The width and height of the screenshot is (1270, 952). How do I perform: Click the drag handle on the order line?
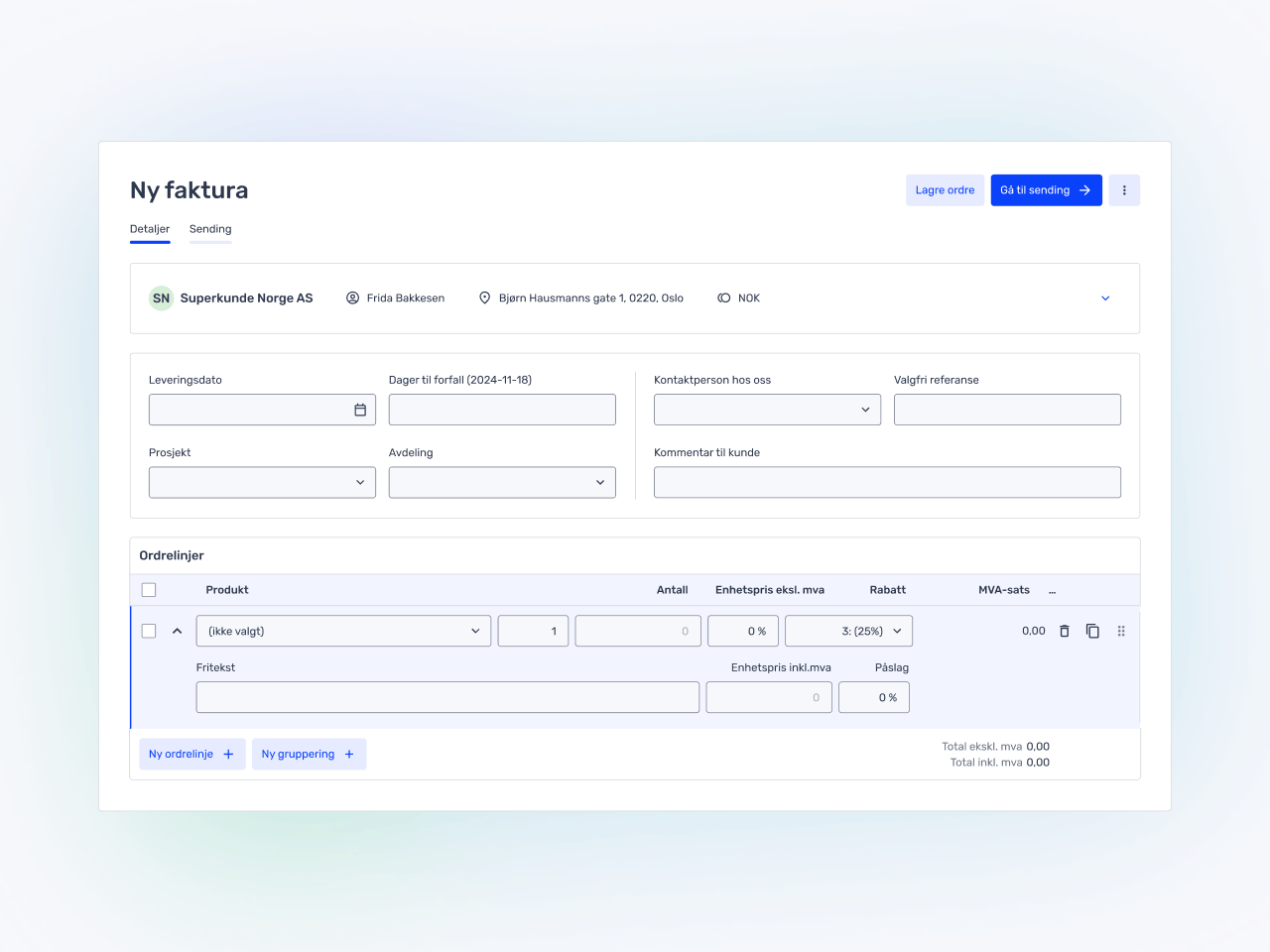(x=1121, y=631)
